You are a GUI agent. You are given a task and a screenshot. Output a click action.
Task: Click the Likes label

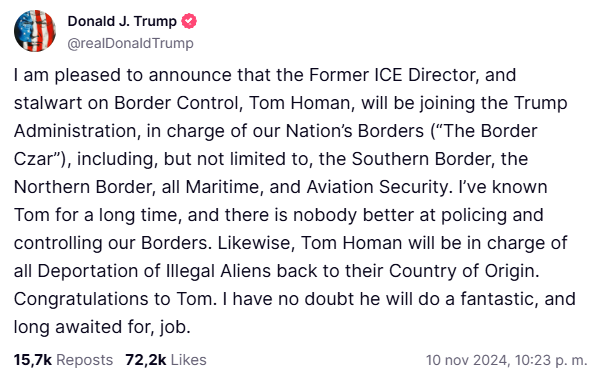pyautogui.click(x=189, y=360)
